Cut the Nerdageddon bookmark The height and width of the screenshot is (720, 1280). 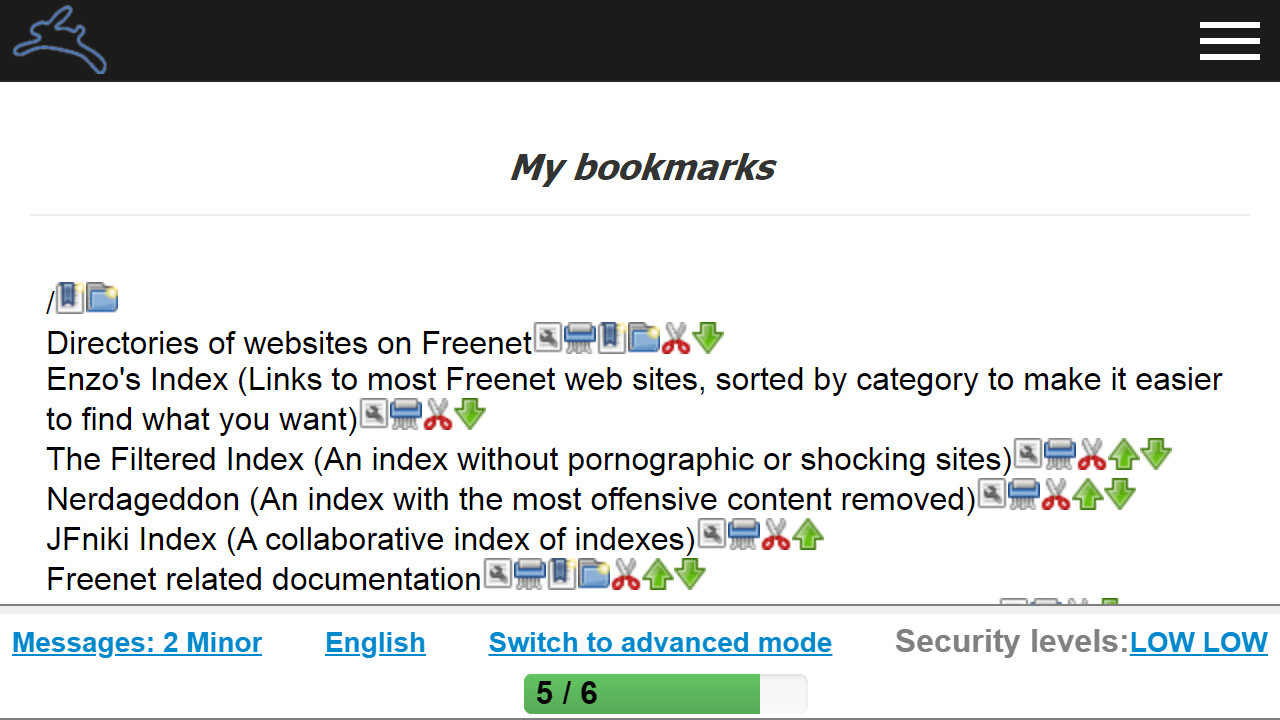[1056, 493]
